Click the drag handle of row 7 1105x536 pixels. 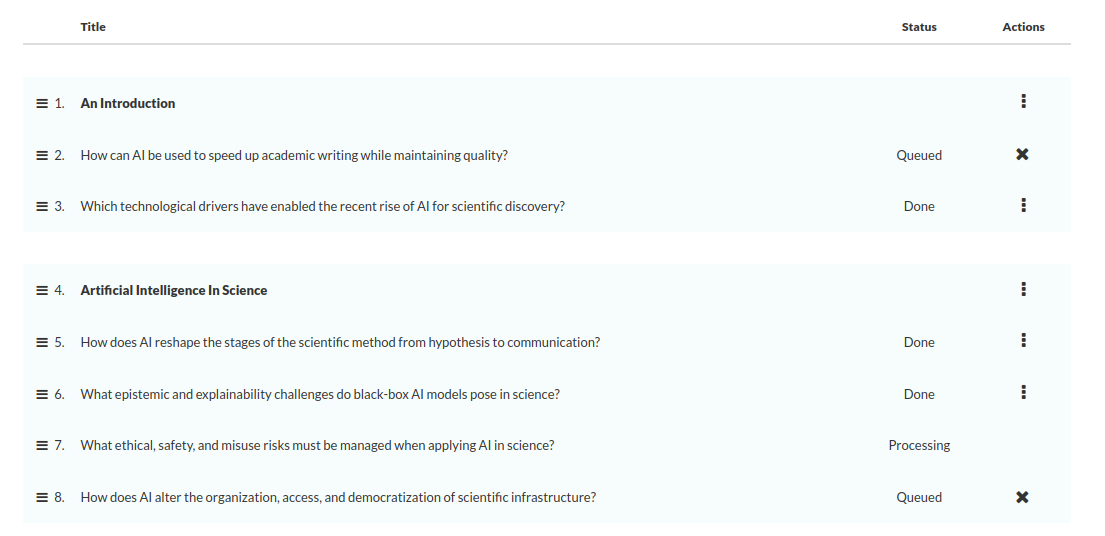click(x=42, y=445)
